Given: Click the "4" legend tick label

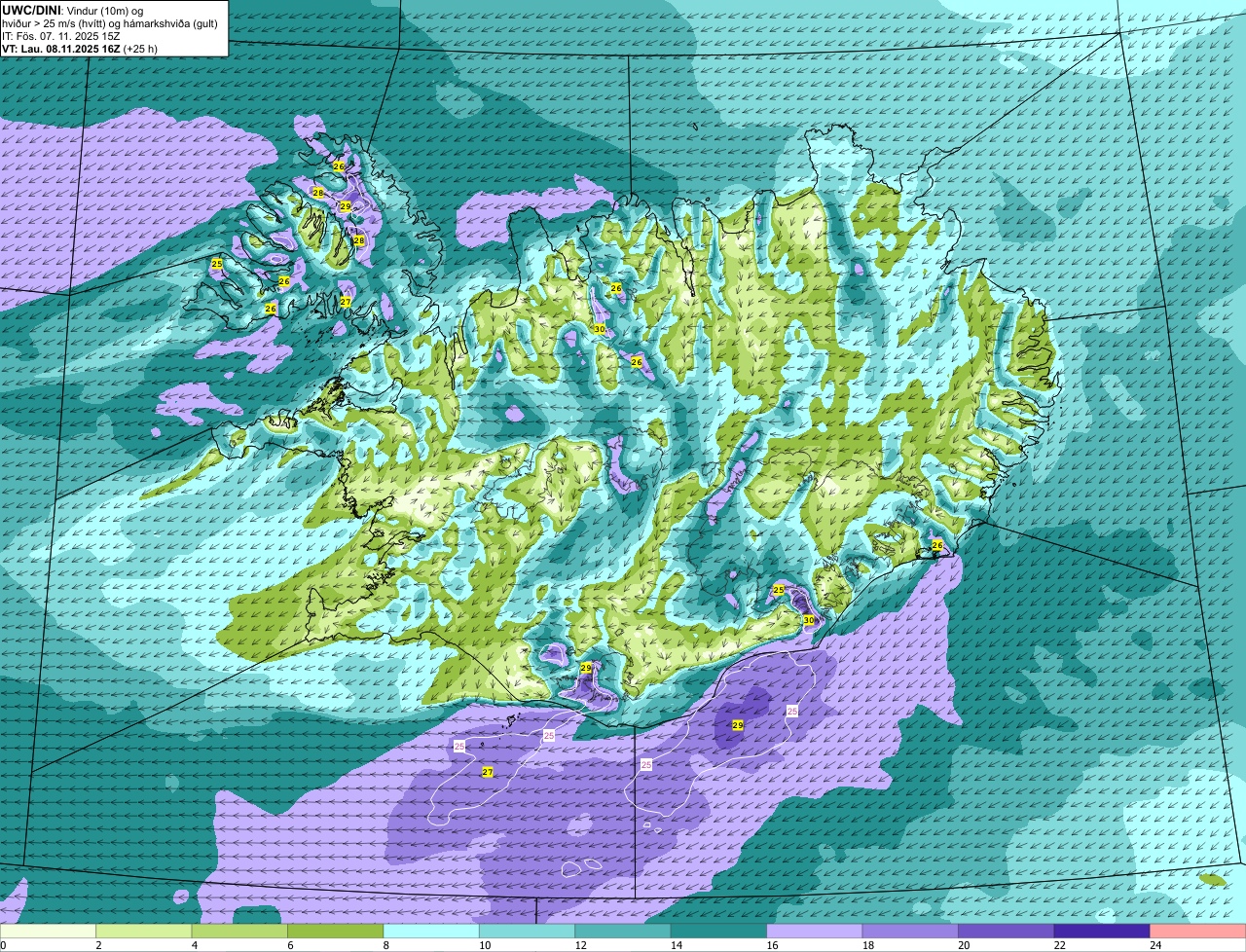Looking at the screenshot, I should (193, 945).
